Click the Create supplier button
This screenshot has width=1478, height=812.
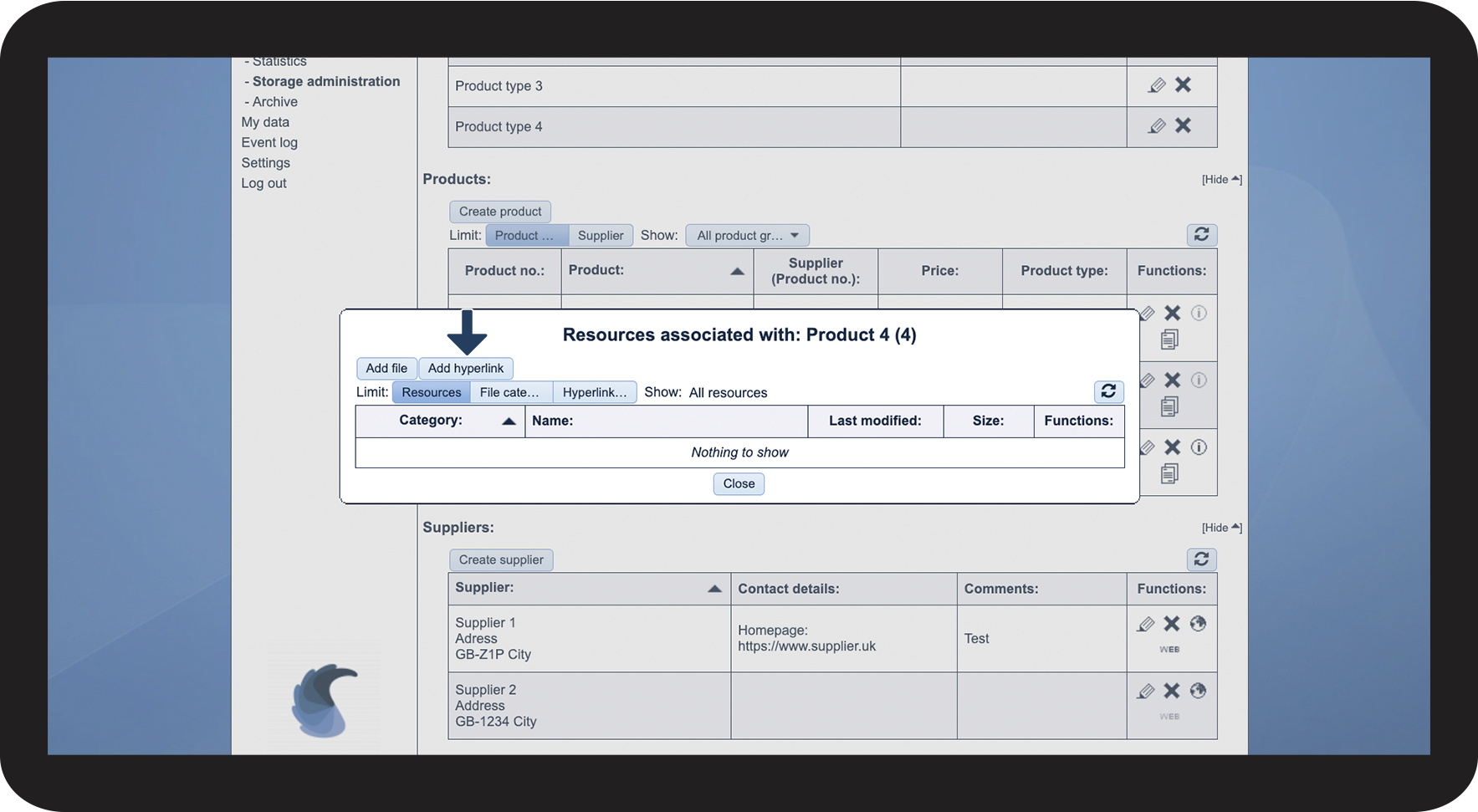(501, 560)
